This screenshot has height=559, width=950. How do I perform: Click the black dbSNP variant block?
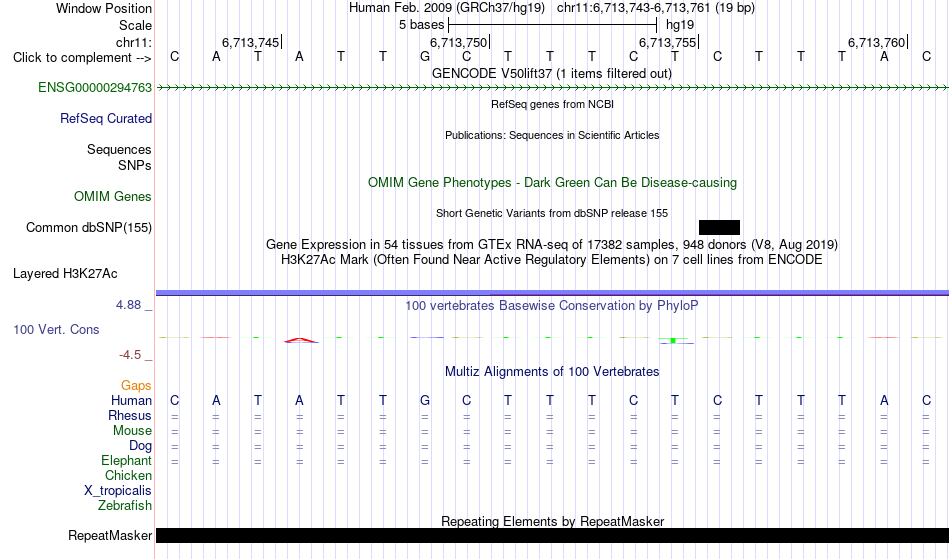click(719, 228)
